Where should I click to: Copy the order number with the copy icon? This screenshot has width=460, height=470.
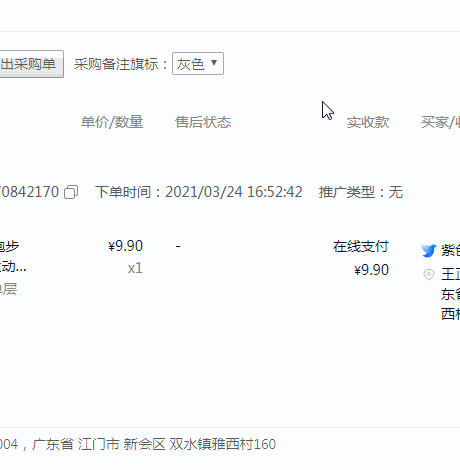[x=71, y=192]
